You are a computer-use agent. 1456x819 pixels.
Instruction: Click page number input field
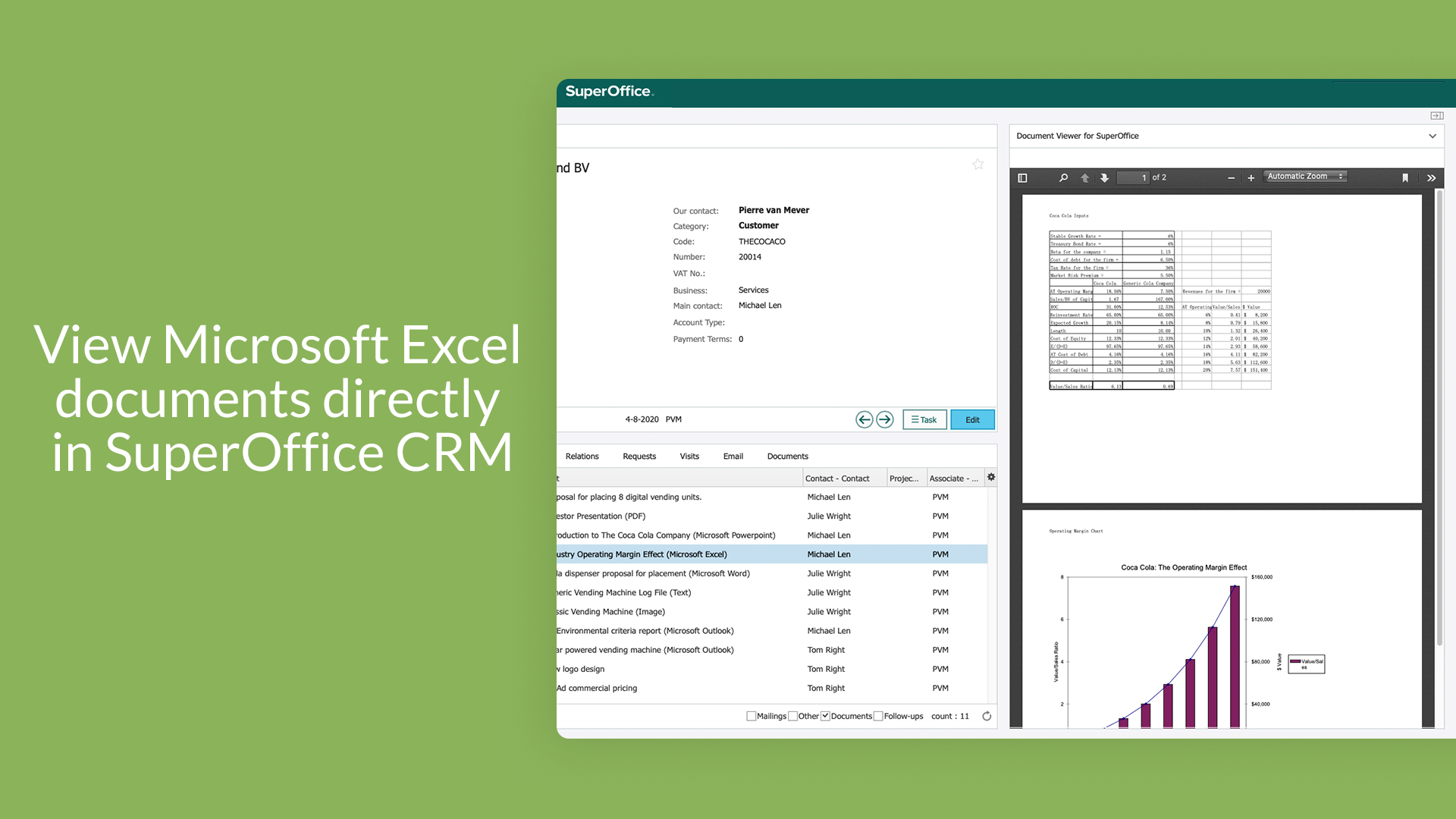pos(1133,177)
